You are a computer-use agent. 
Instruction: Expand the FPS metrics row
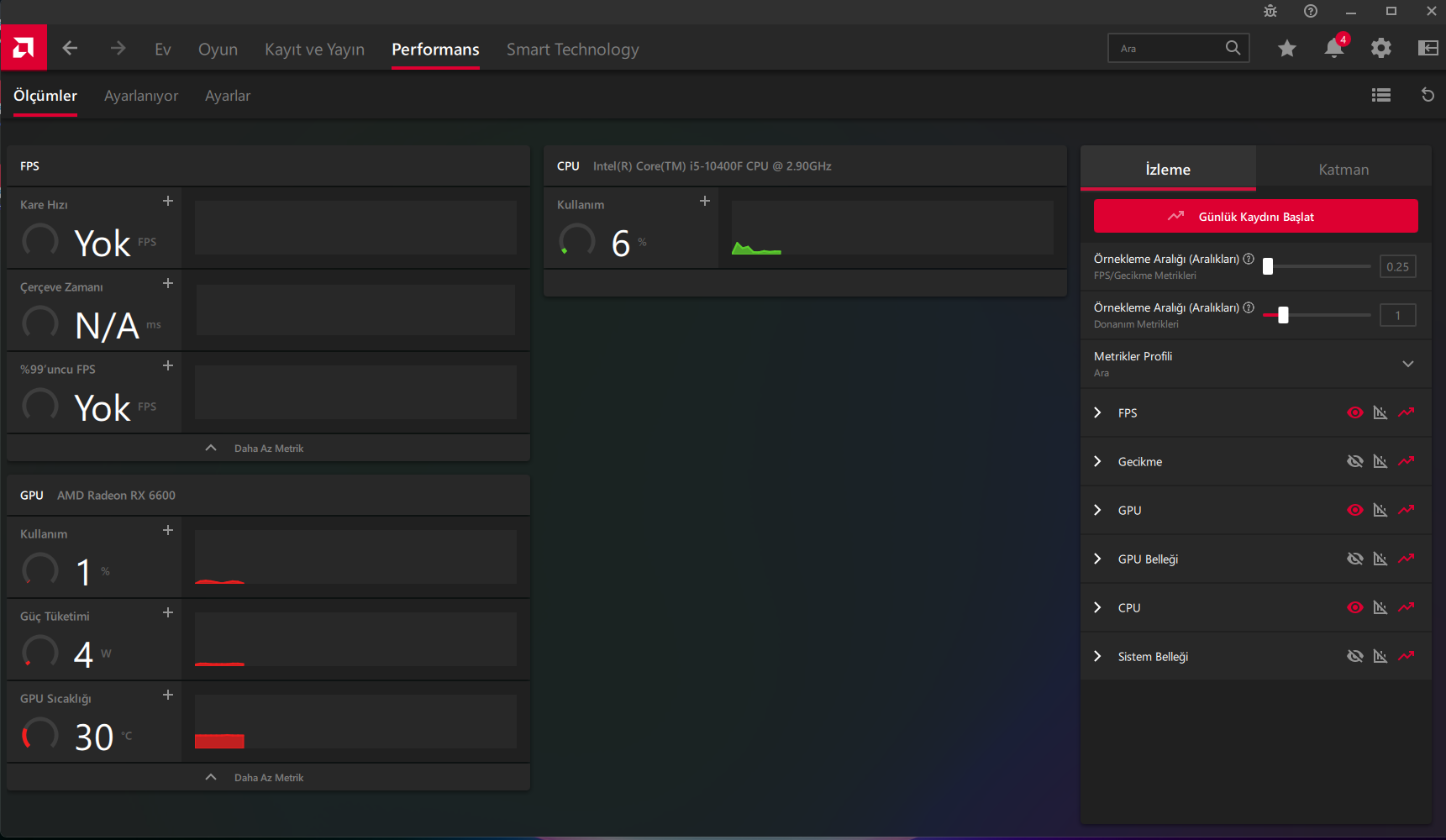coord(1097,412)
